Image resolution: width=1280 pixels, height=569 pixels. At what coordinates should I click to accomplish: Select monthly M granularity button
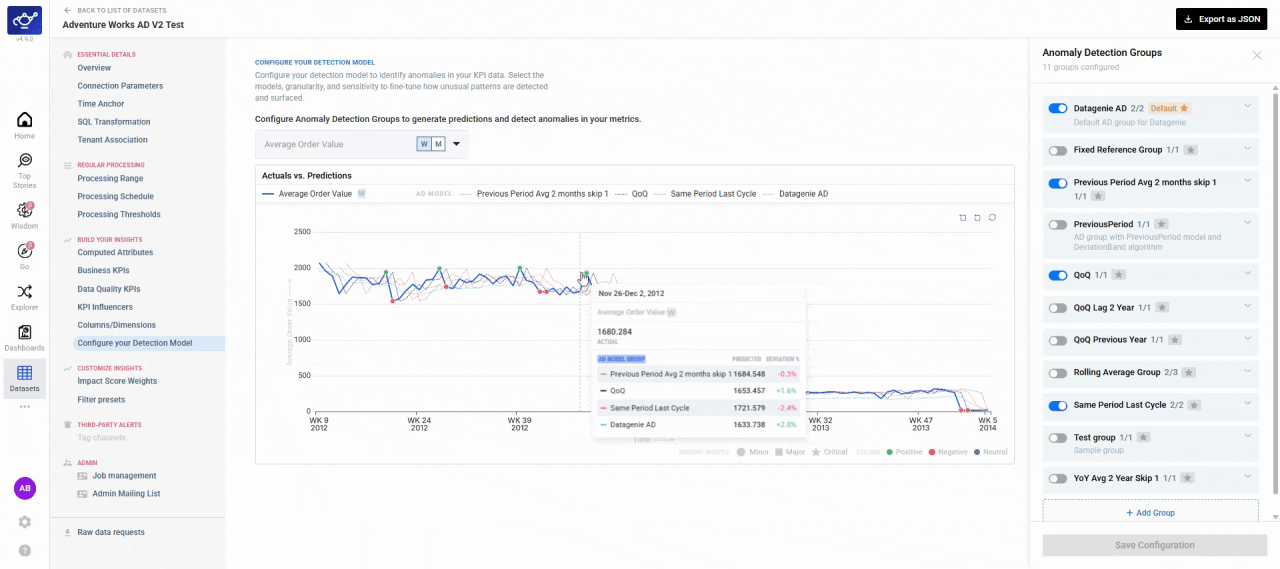[x=438, y=144]
